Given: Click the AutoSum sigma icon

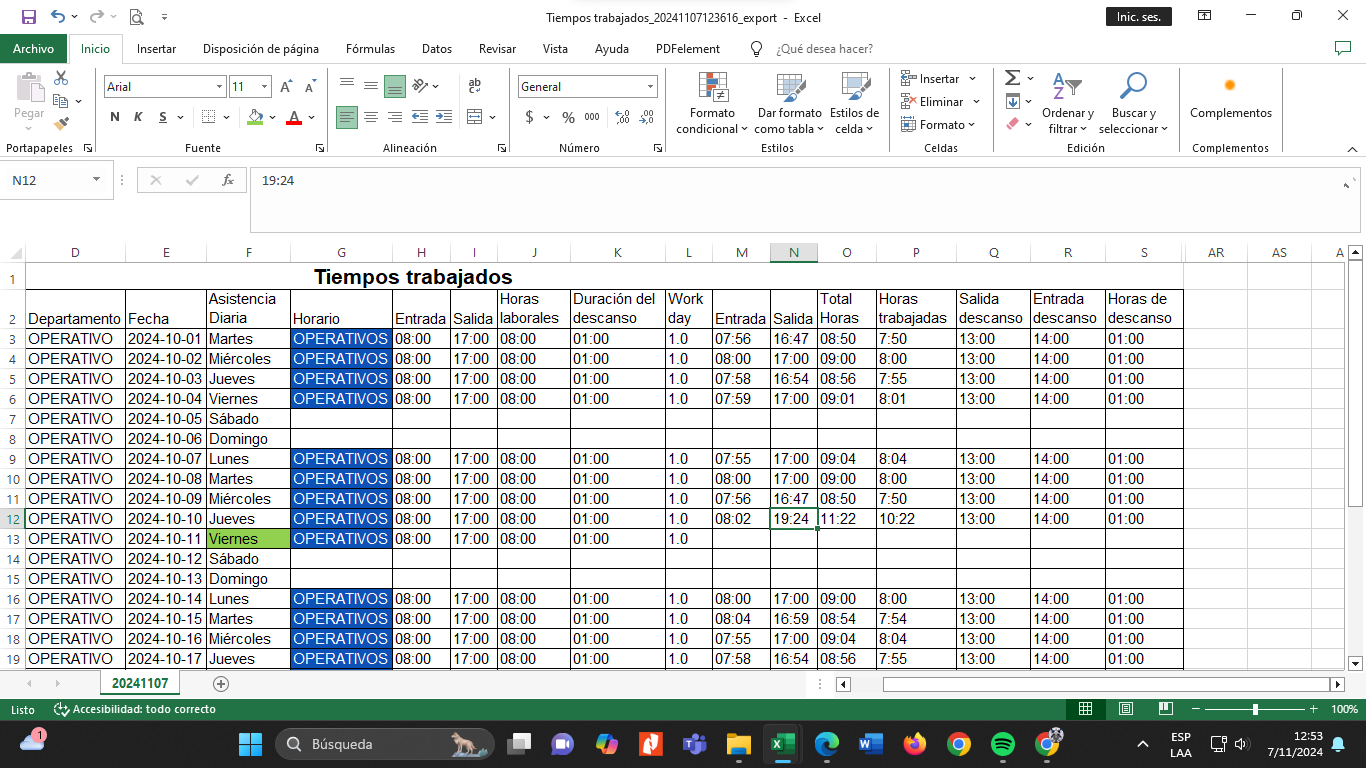Looking at the screenshot, I should tap(1012, 78).
